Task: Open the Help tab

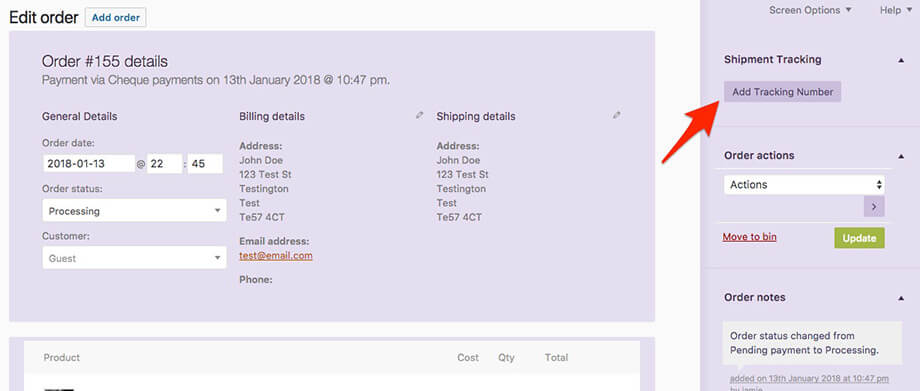Action: (896, 10)
